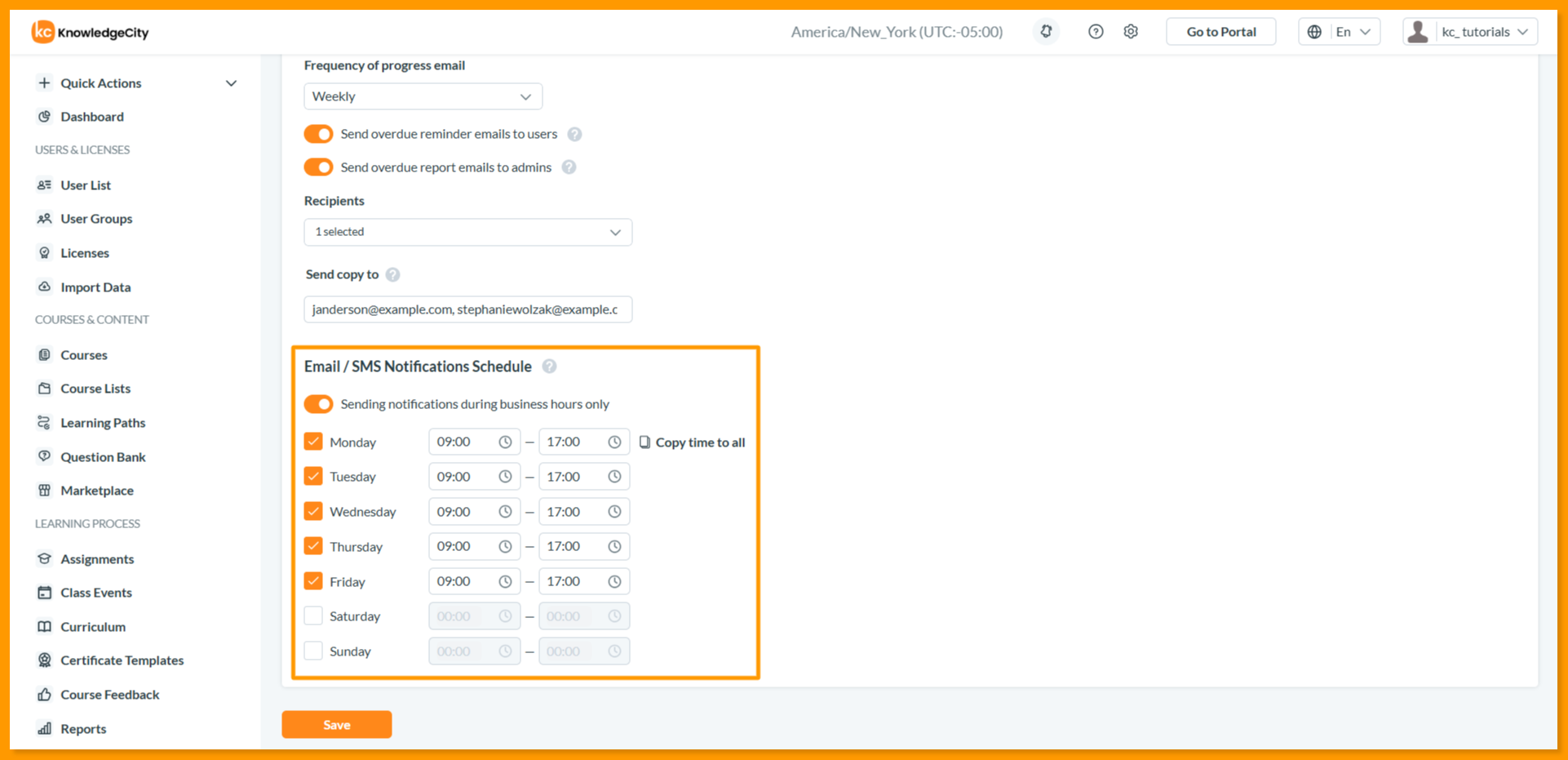
Task: Click the Send copy to email field
Action: point(467,309)
